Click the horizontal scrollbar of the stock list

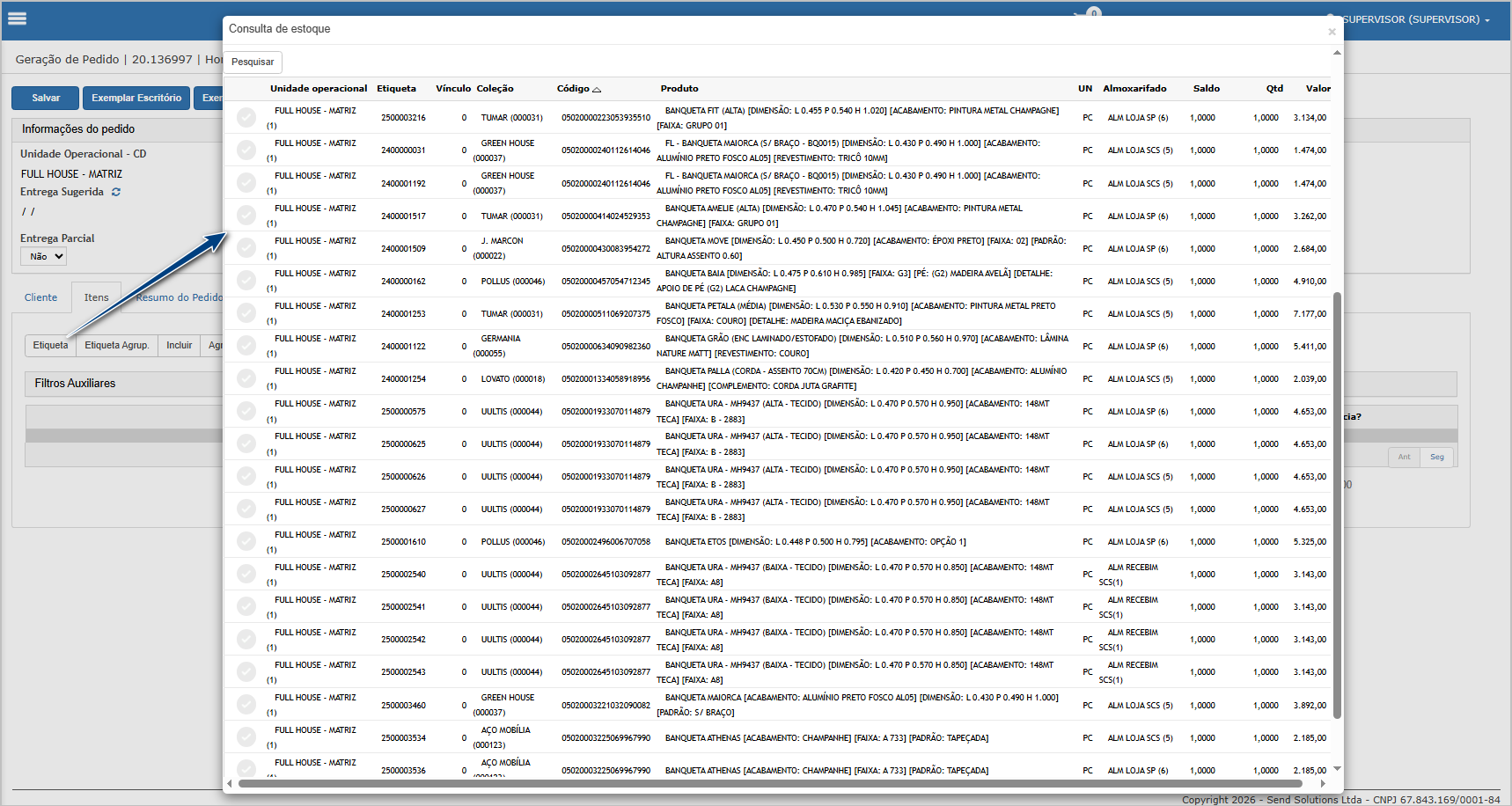tap(770, 783)
